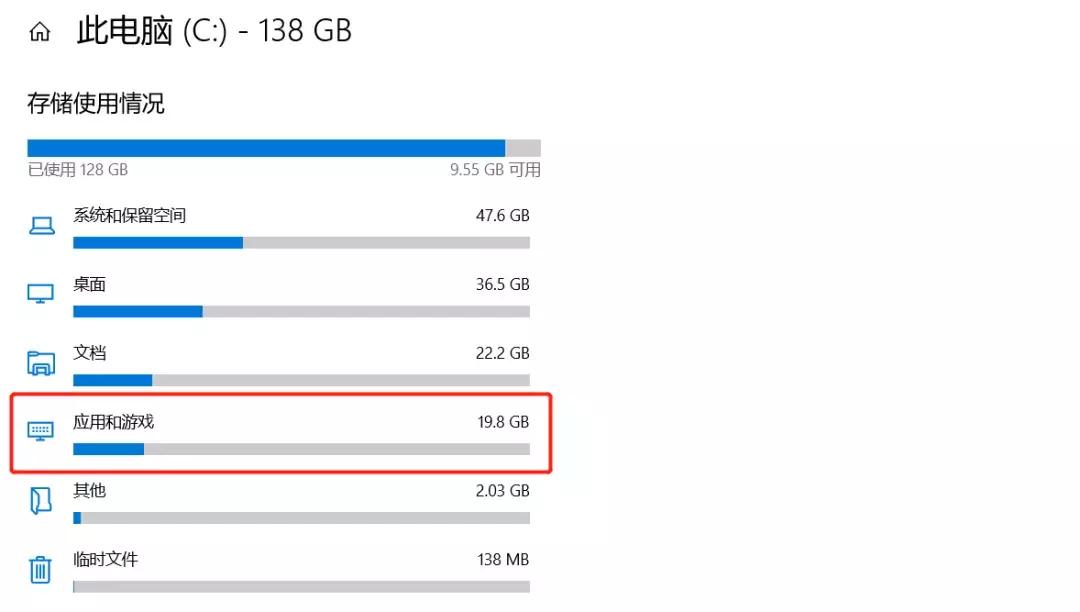Click the 19.8 GB apps usage bar
Viewport: 1080px width, 612px height.
(301, 449)
